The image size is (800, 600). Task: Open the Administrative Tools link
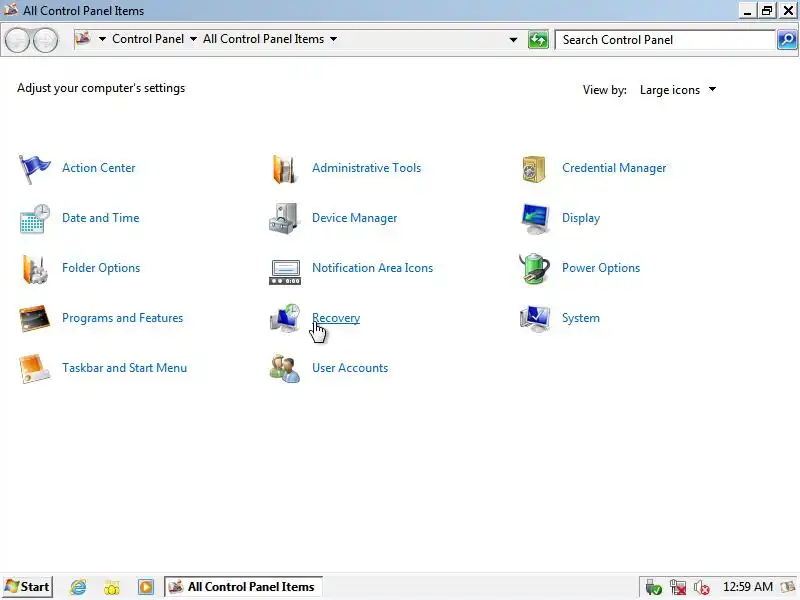pos(366,168)
